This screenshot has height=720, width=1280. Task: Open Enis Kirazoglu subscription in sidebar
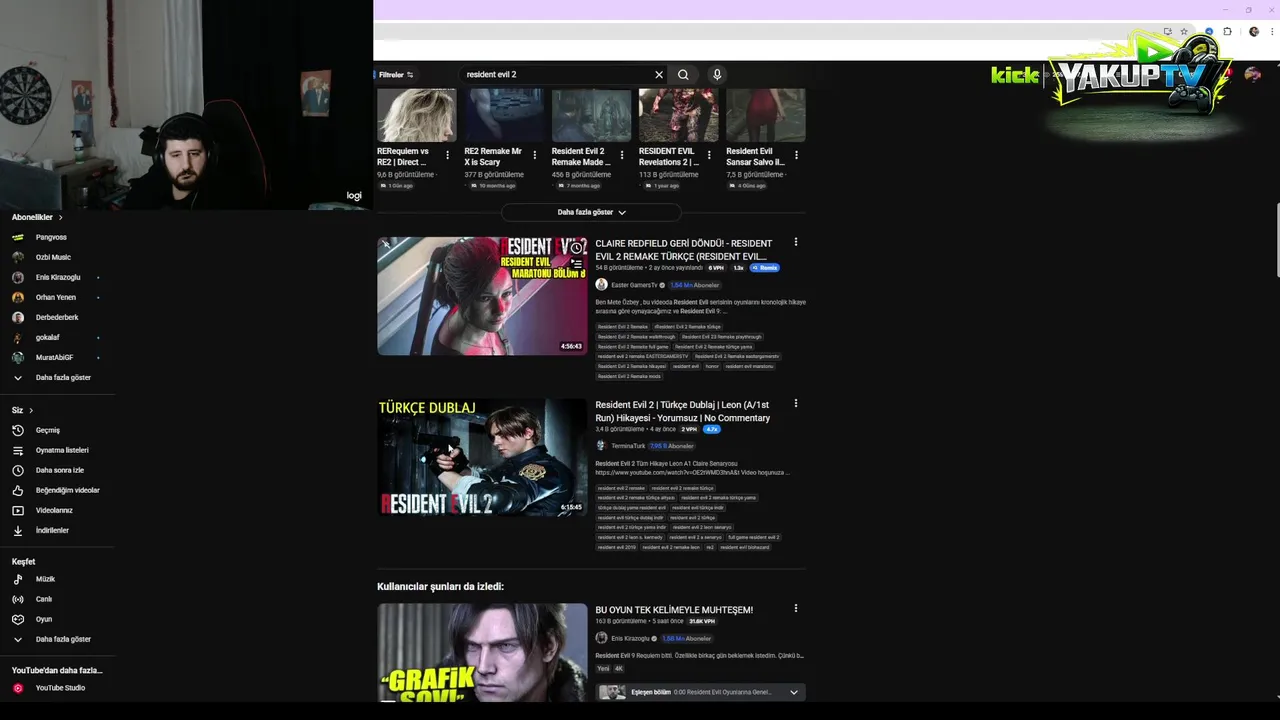[58, 277]
